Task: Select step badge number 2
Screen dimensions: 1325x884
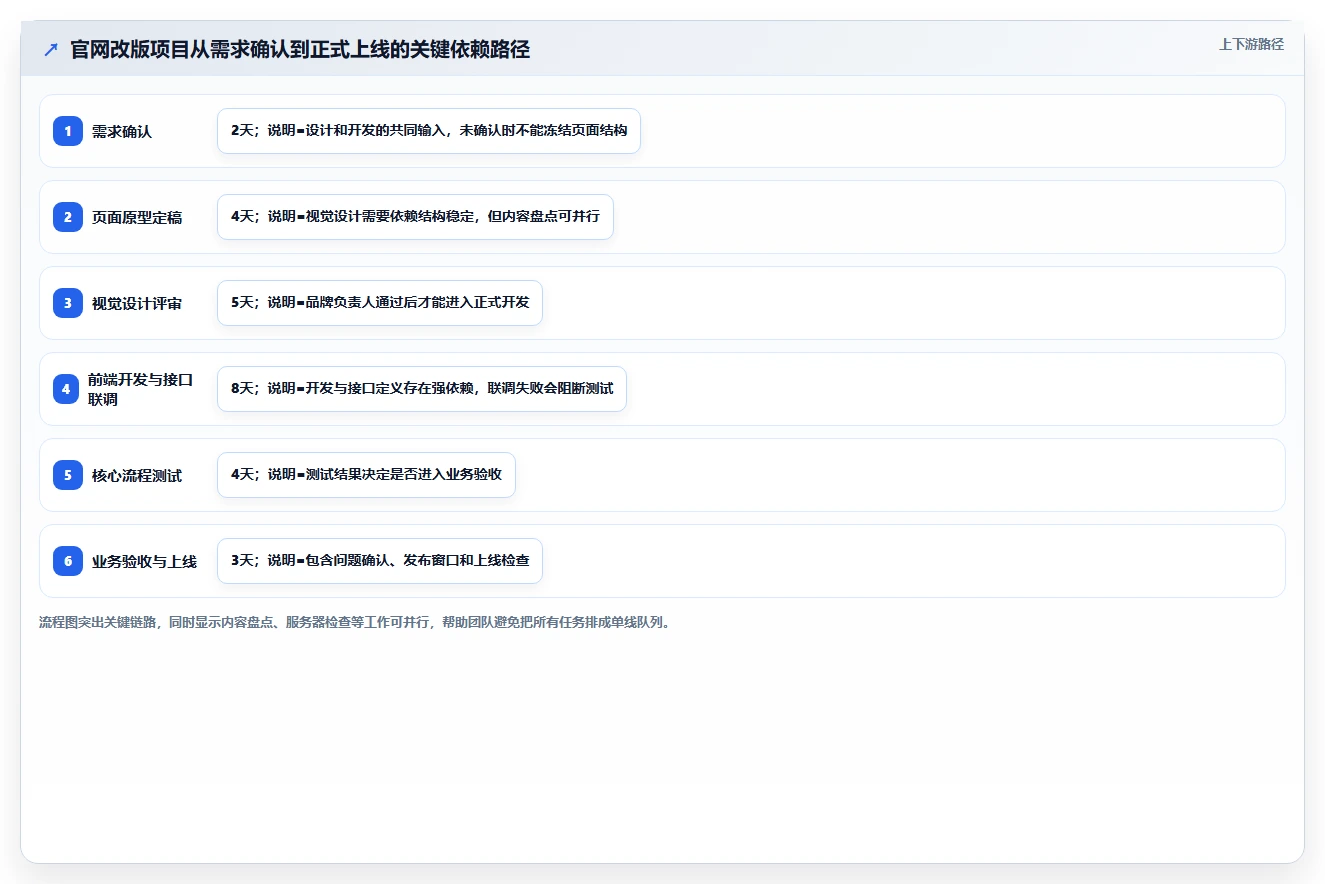Action: point(68,217)
